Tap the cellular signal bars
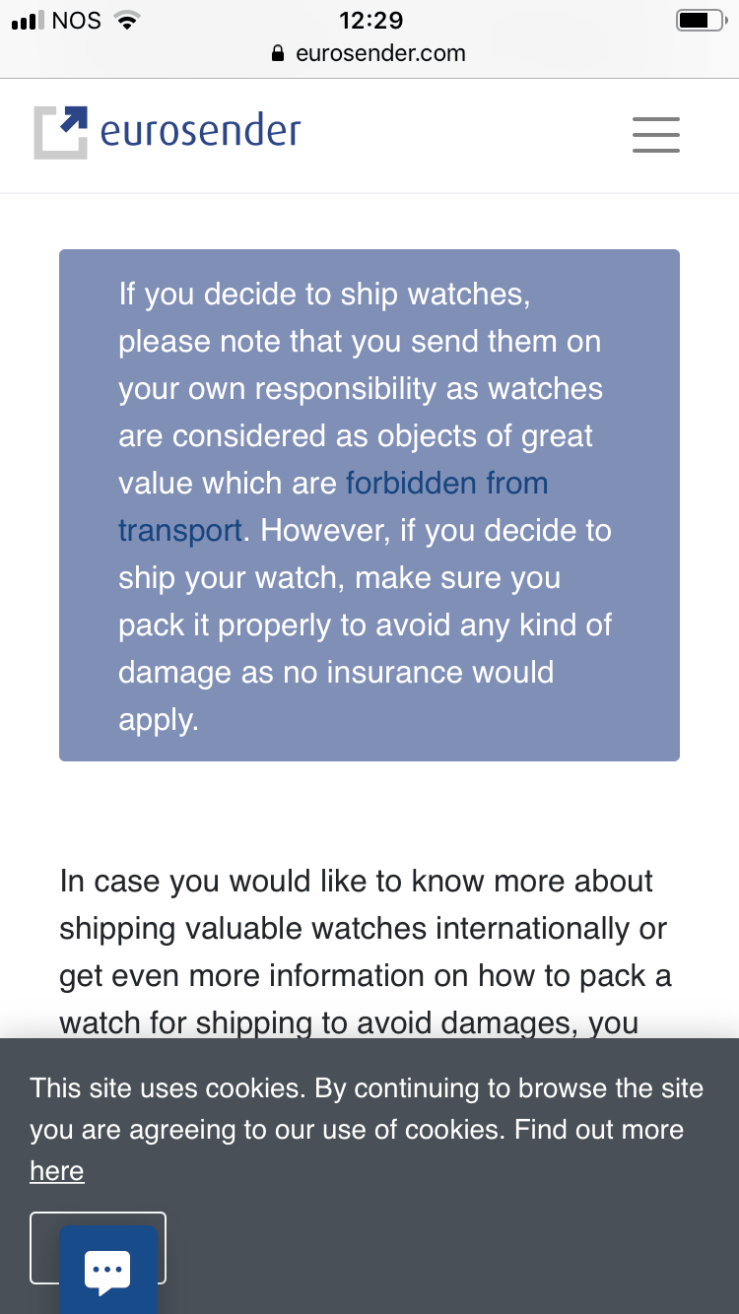The image size is (739, 1314). [x=26, y=20]
